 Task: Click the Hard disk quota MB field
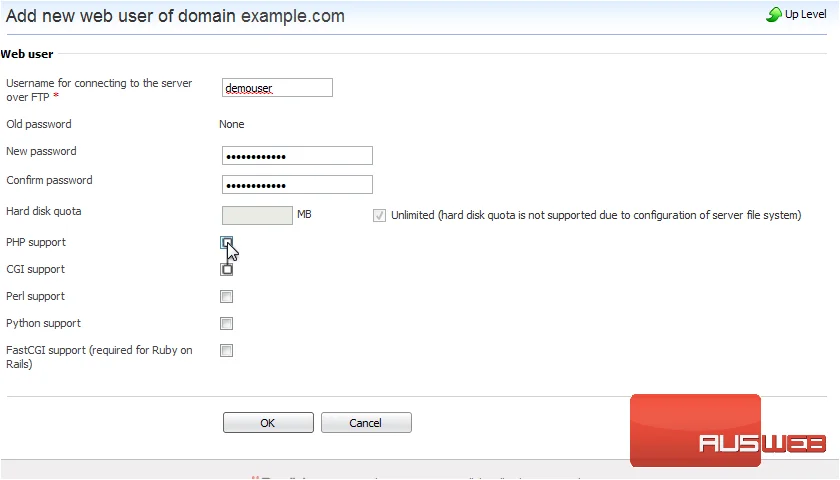click(258, 215)
